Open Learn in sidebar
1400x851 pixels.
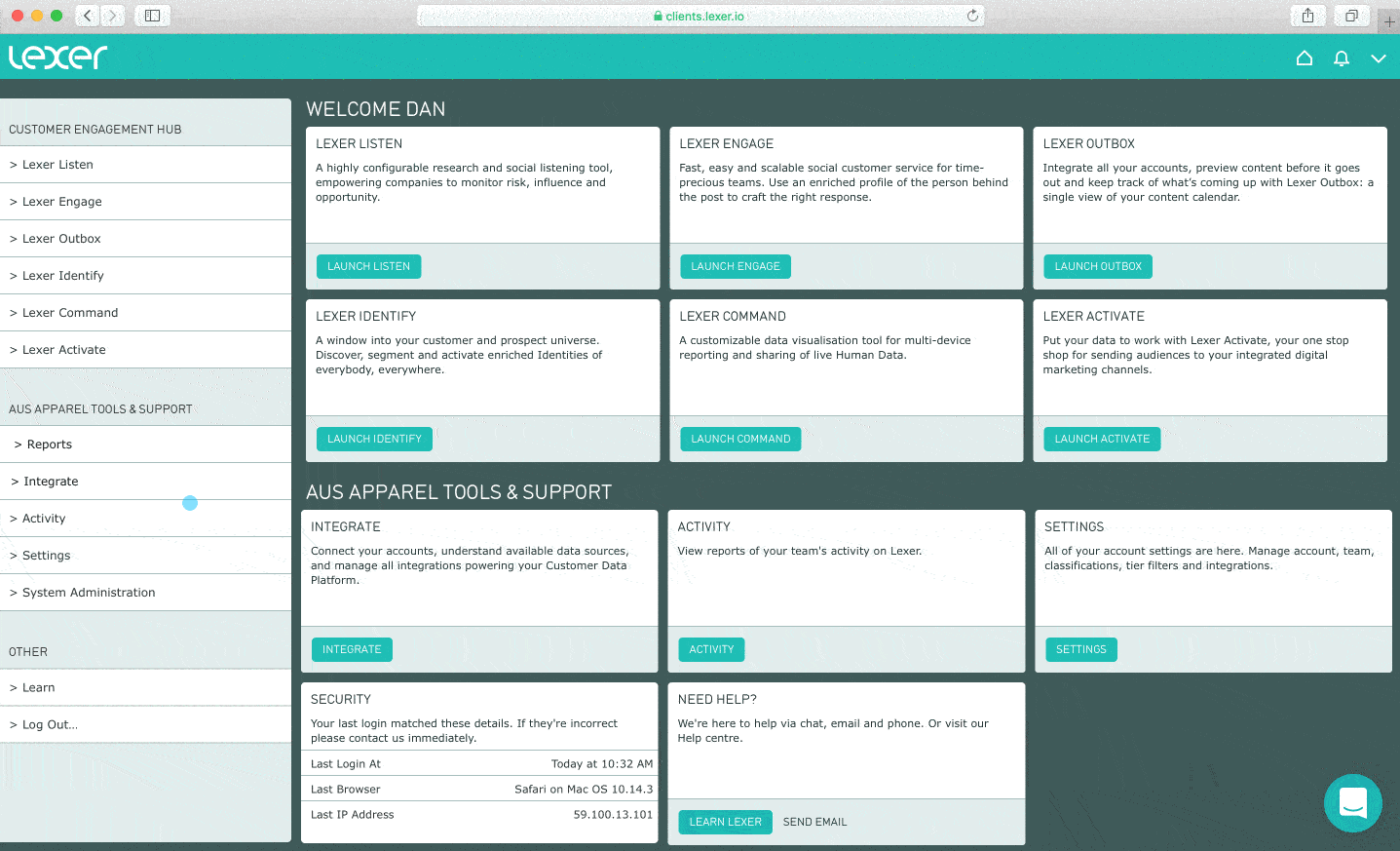point(145,688)
